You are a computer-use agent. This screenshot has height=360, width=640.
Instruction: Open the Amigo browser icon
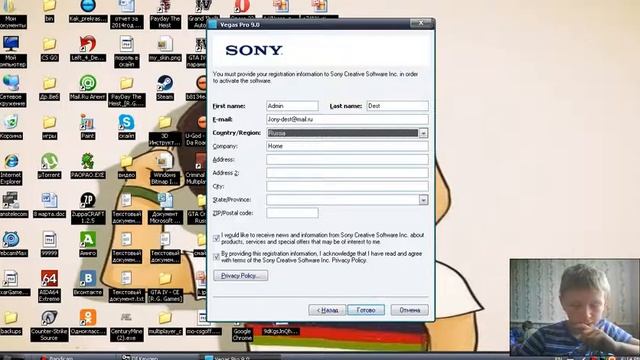(x=87, y=240)
